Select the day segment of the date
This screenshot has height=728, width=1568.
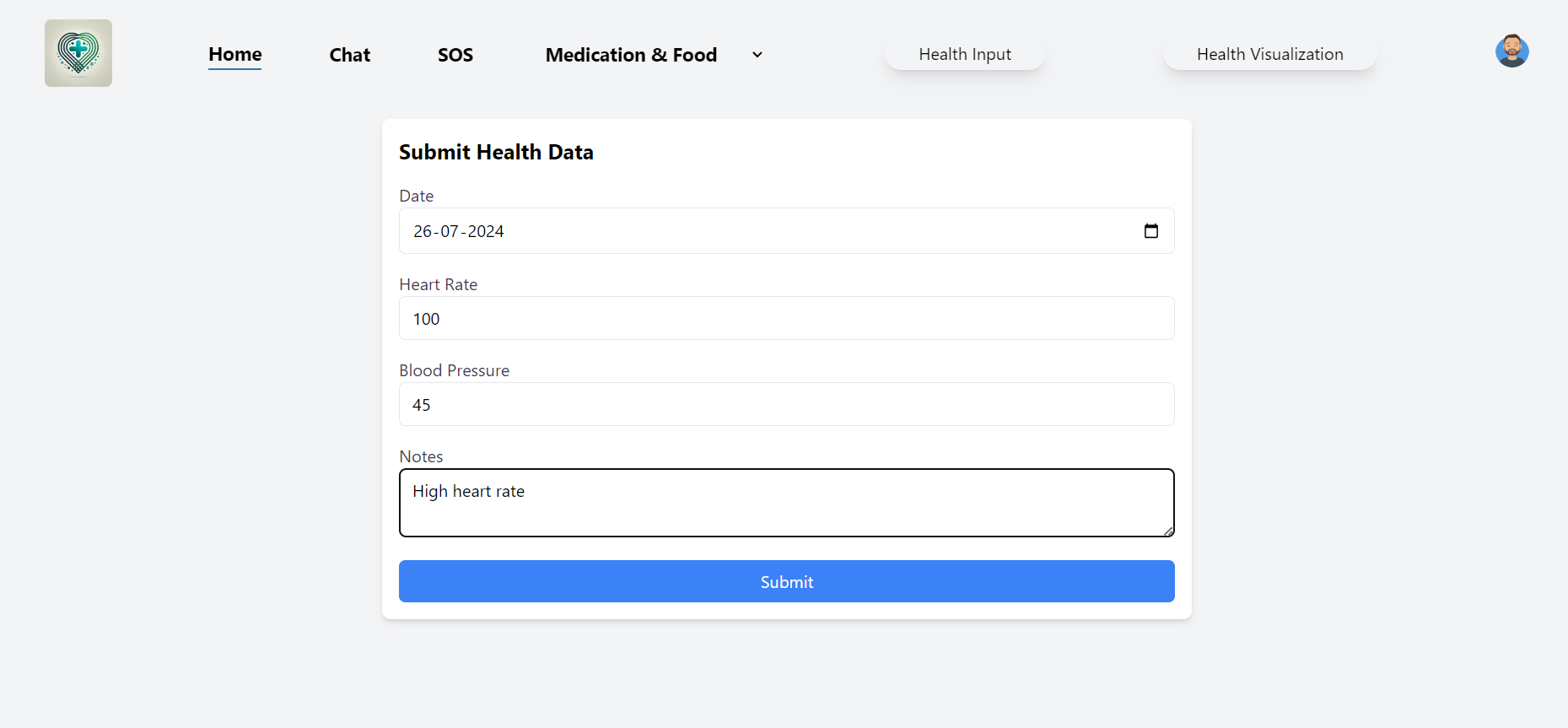tap(423, 232)
